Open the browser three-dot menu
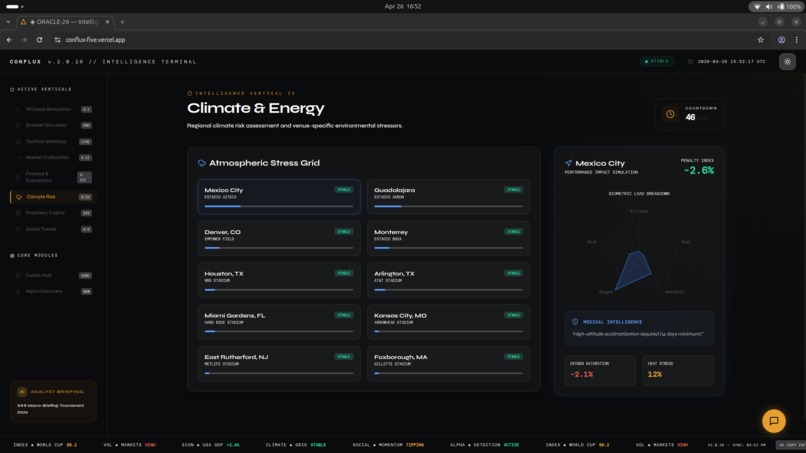 (x=796, y=40)
